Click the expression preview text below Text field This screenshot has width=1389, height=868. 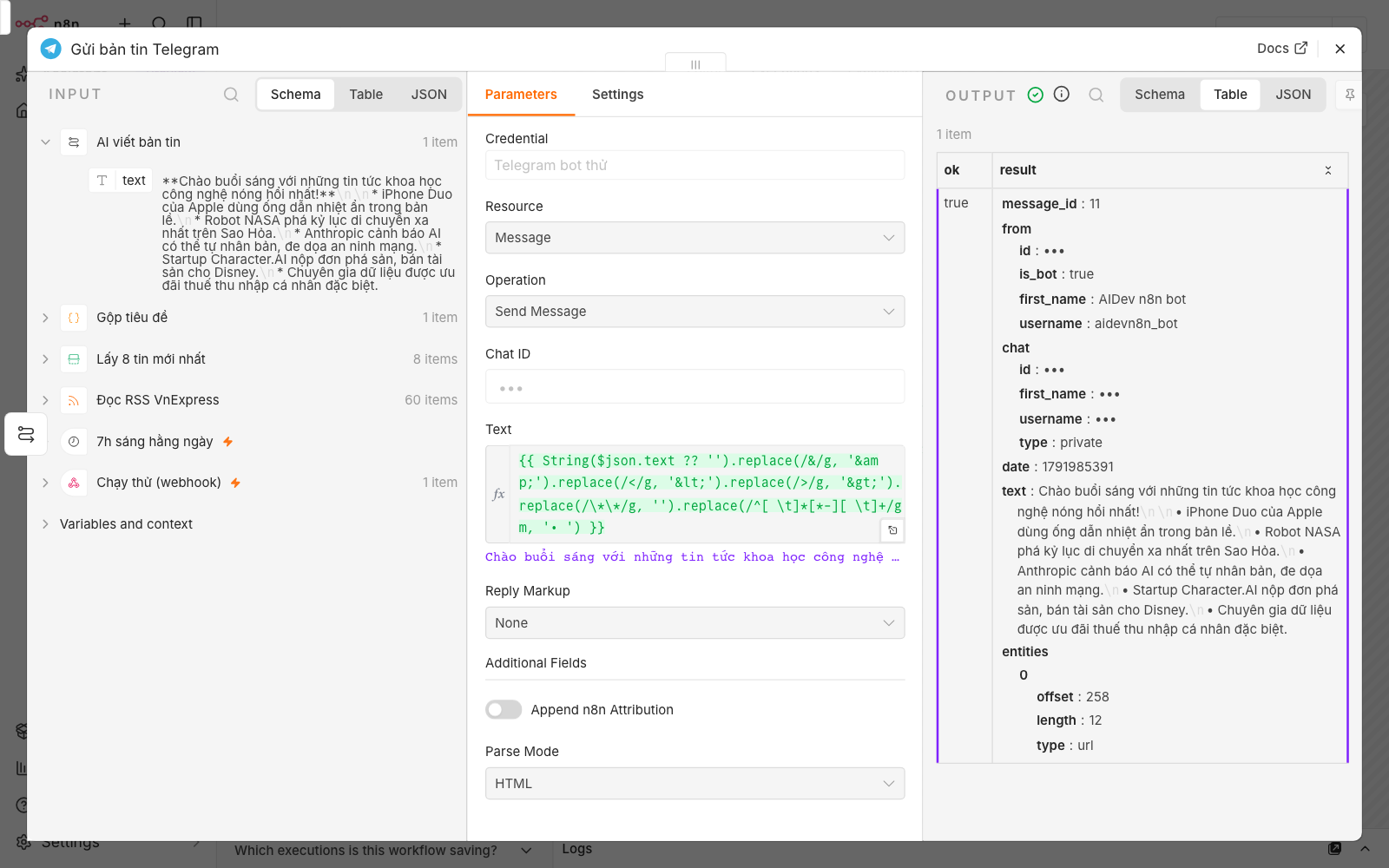point(692,557)
